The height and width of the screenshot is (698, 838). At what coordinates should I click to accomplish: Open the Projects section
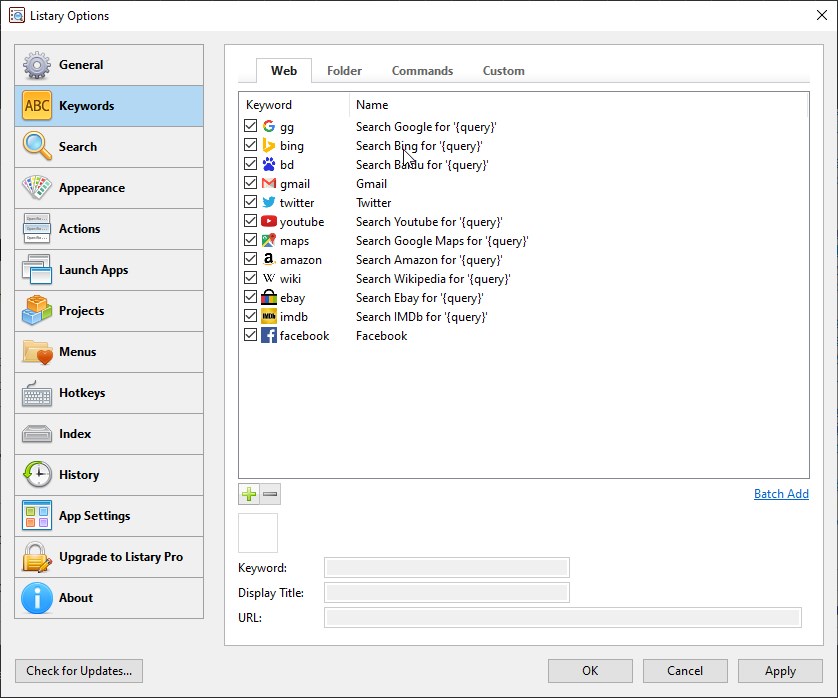click(x=109, y=311)
